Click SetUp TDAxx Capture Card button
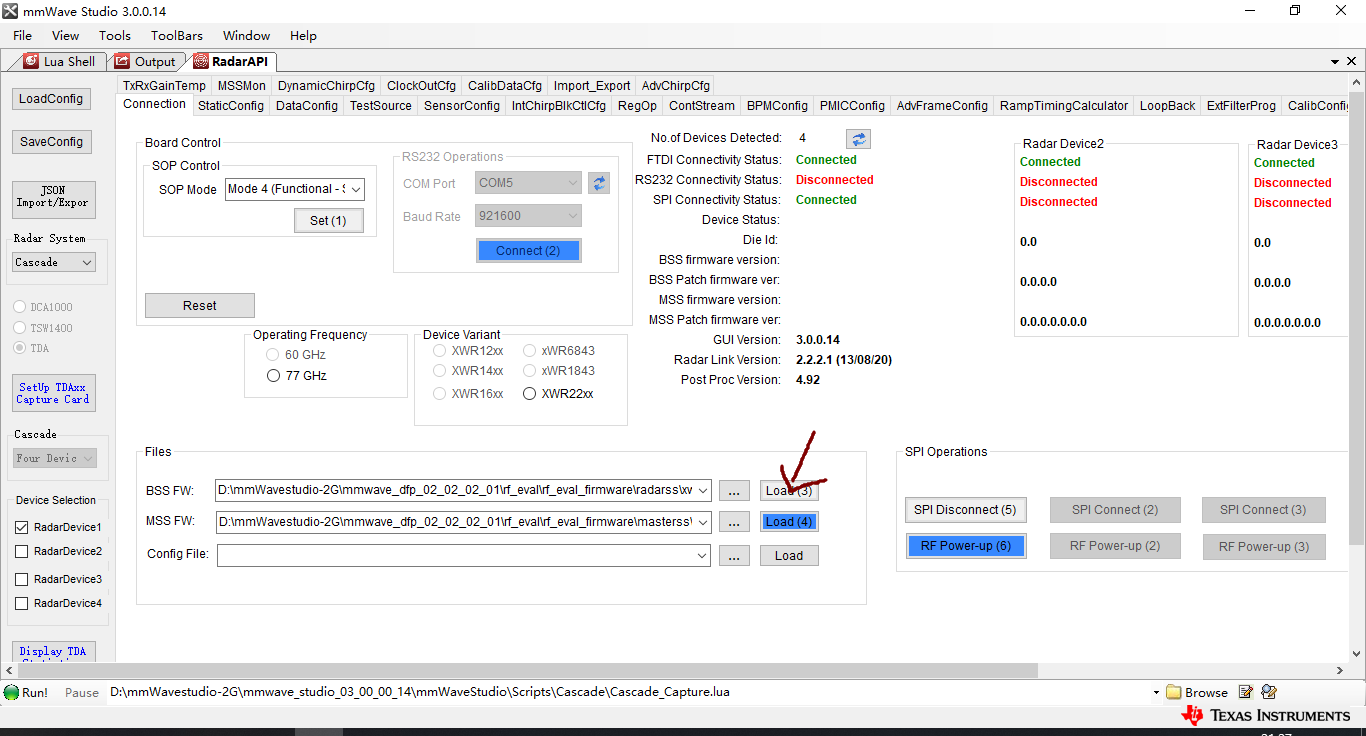This screenshot has width=1366, height=736. [x=53, y=393]
